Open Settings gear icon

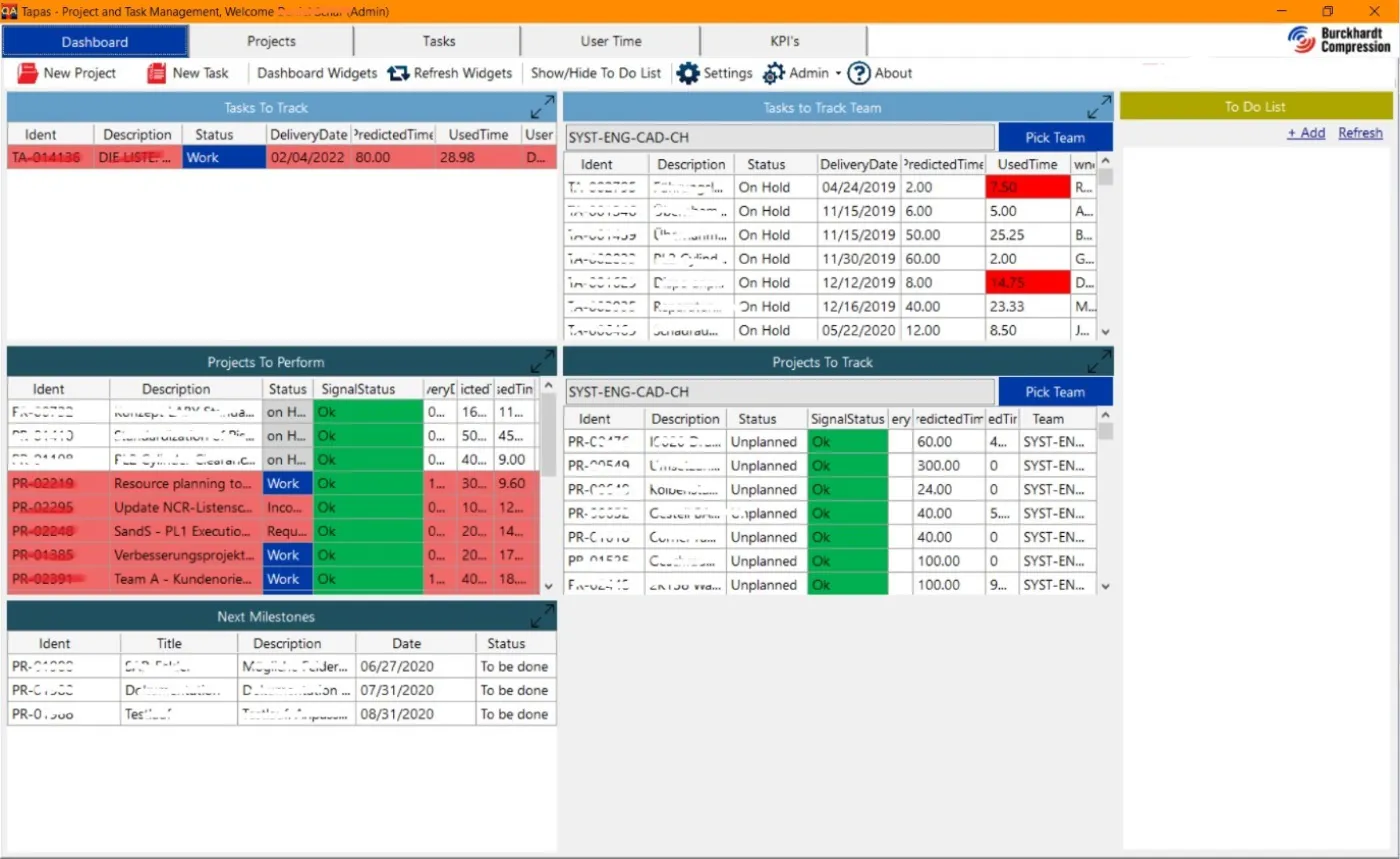coord(688,73)
